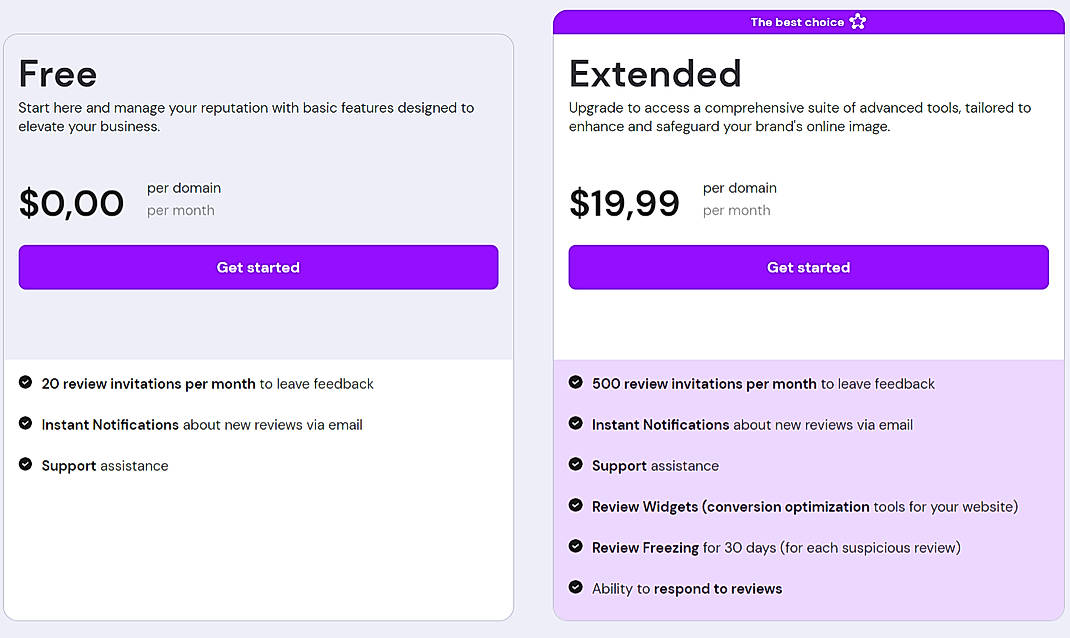
Task: Click checkmark beside Free plan Instant Notifications
Action: 26,423
